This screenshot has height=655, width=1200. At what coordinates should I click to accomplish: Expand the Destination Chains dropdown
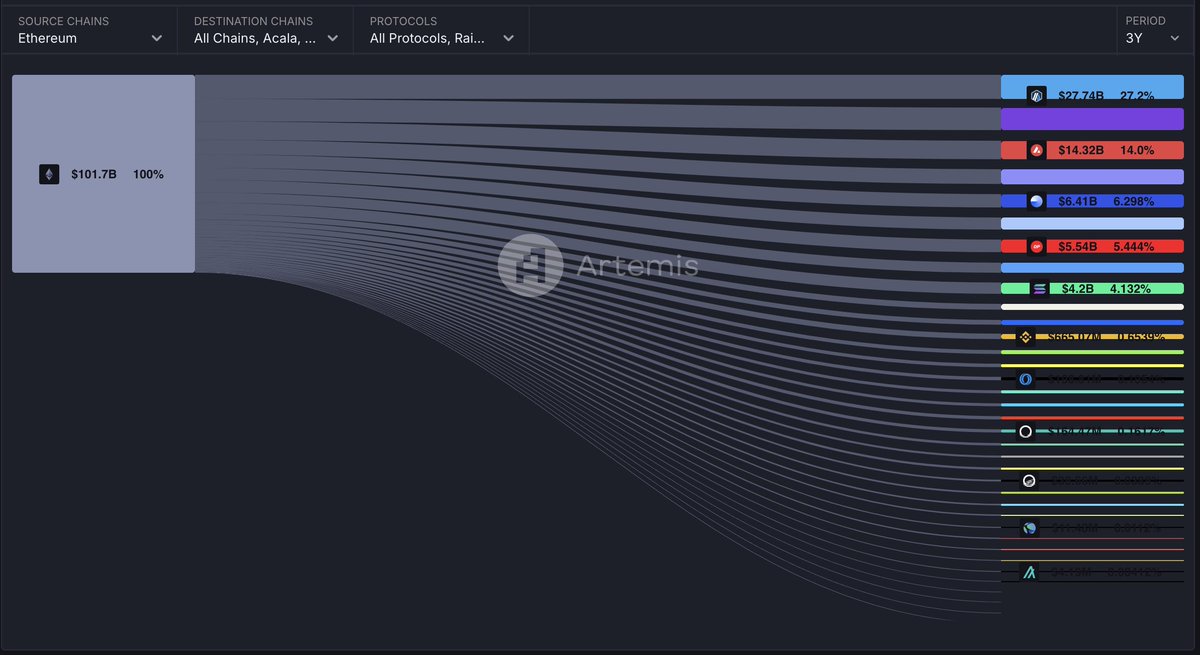tap(266, 30)
